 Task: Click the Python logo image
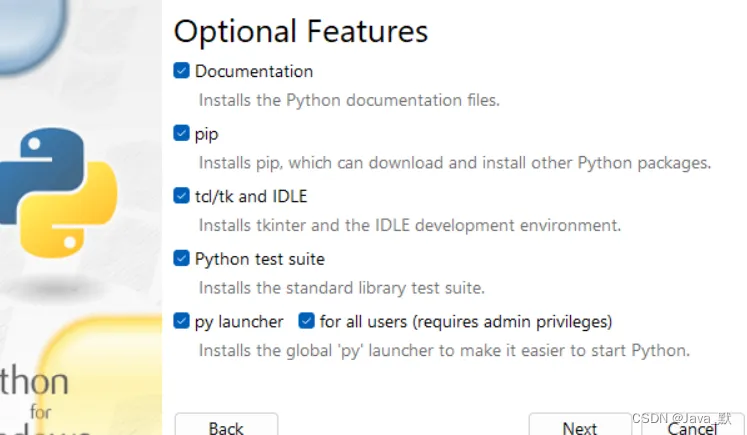(x=58, y=192)
